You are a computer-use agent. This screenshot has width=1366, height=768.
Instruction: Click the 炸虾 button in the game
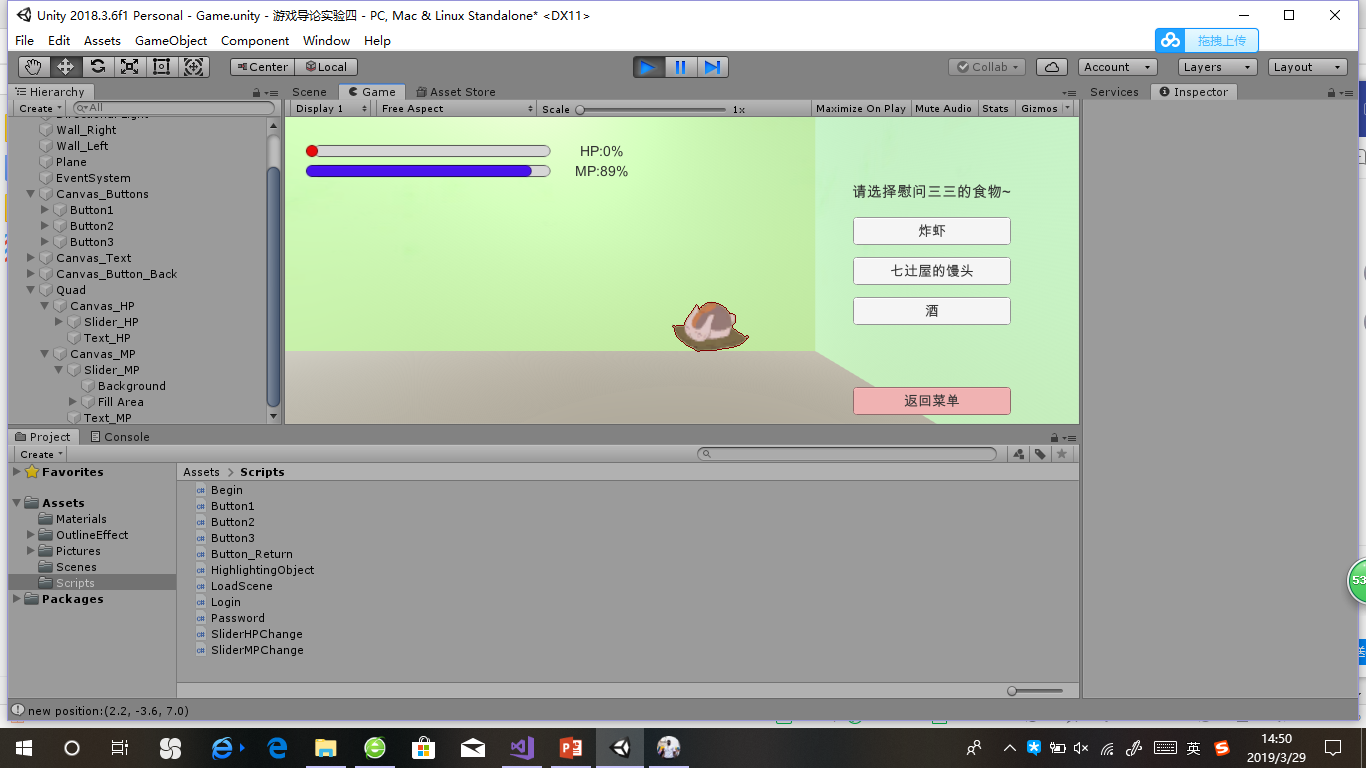pos(931,231)
